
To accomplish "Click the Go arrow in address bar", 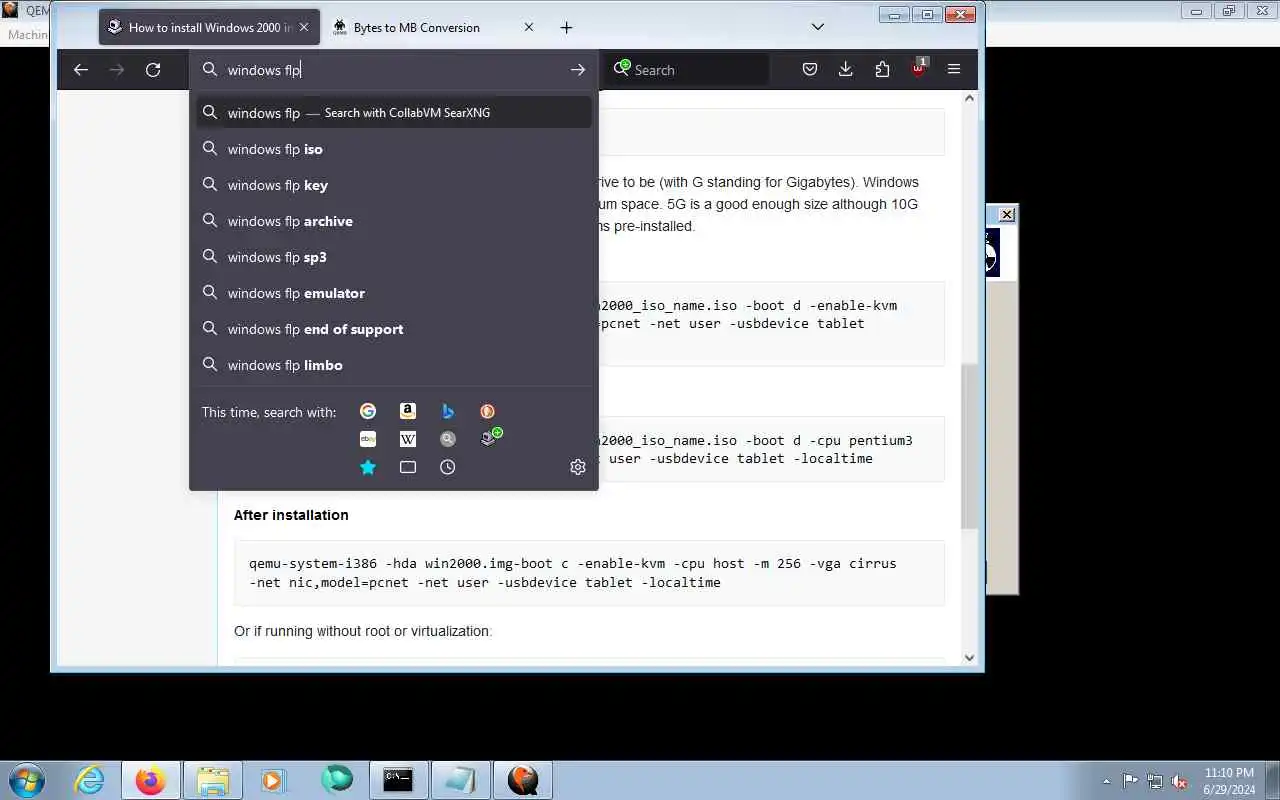I will tap(578, 70).
